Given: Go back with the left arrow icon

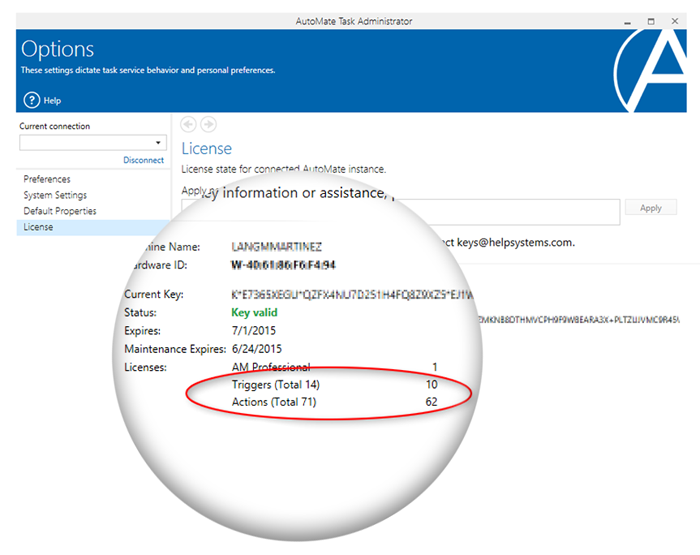Looking at the screenshot, I should tap(188, 124).
